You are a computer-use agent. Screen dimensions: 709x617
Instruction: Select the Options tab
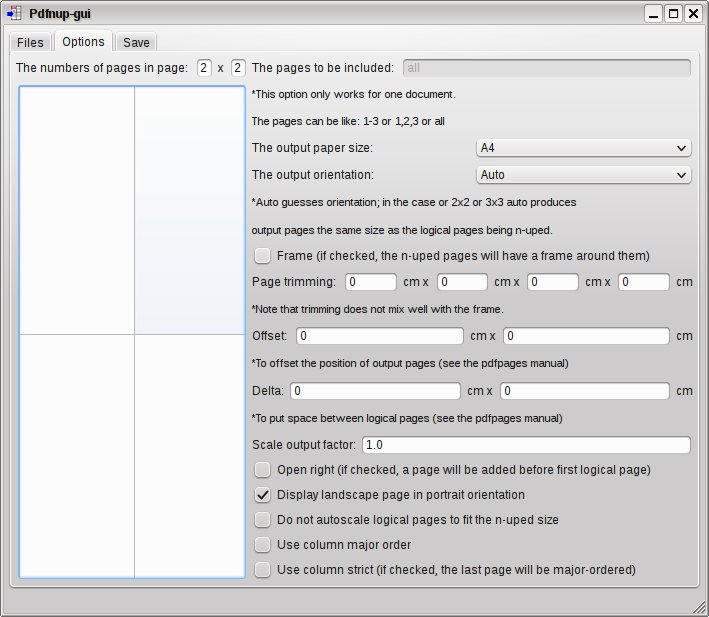(83, 42)
